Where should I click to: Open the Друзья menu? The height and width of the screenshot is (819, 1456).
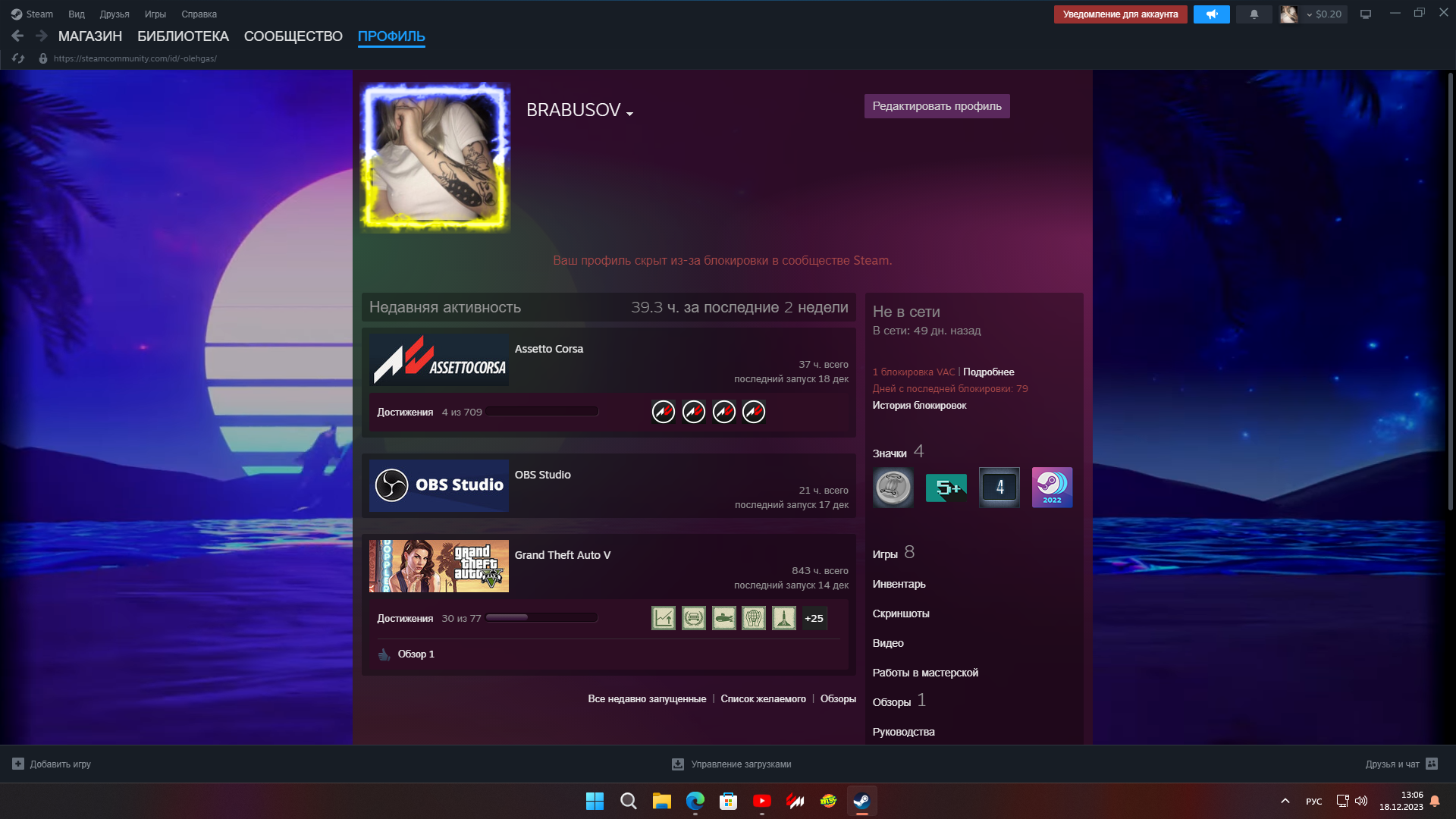coord(115,14)
